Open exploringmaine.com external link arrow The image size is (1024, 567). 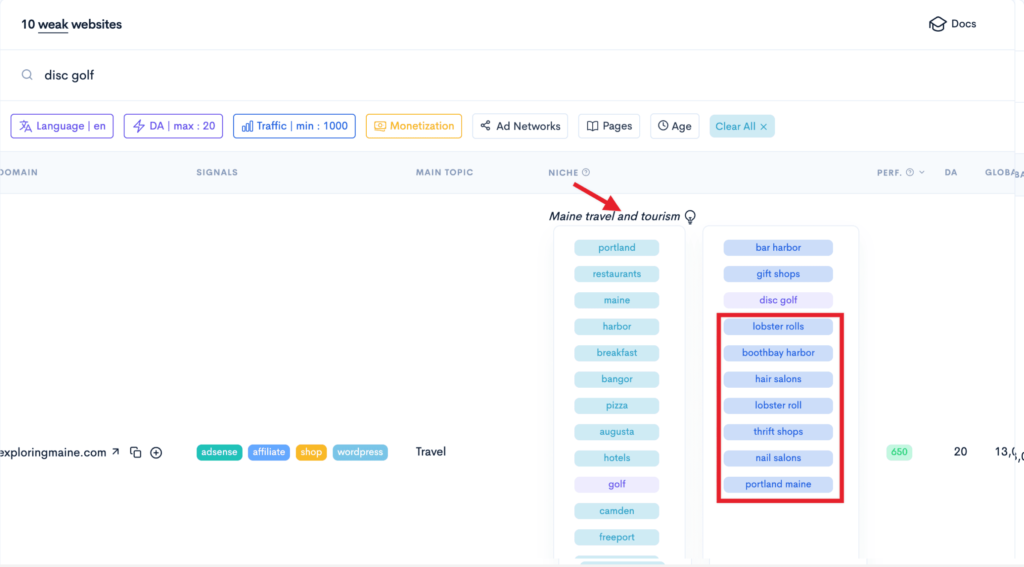click(115, 453)
